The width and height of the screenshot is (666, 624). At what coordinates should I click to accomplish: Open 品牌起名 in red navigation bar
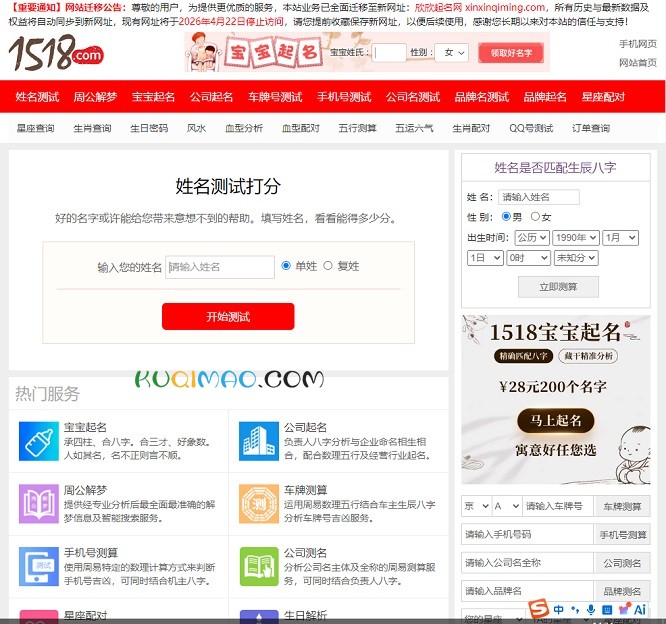tap(545, 97)
